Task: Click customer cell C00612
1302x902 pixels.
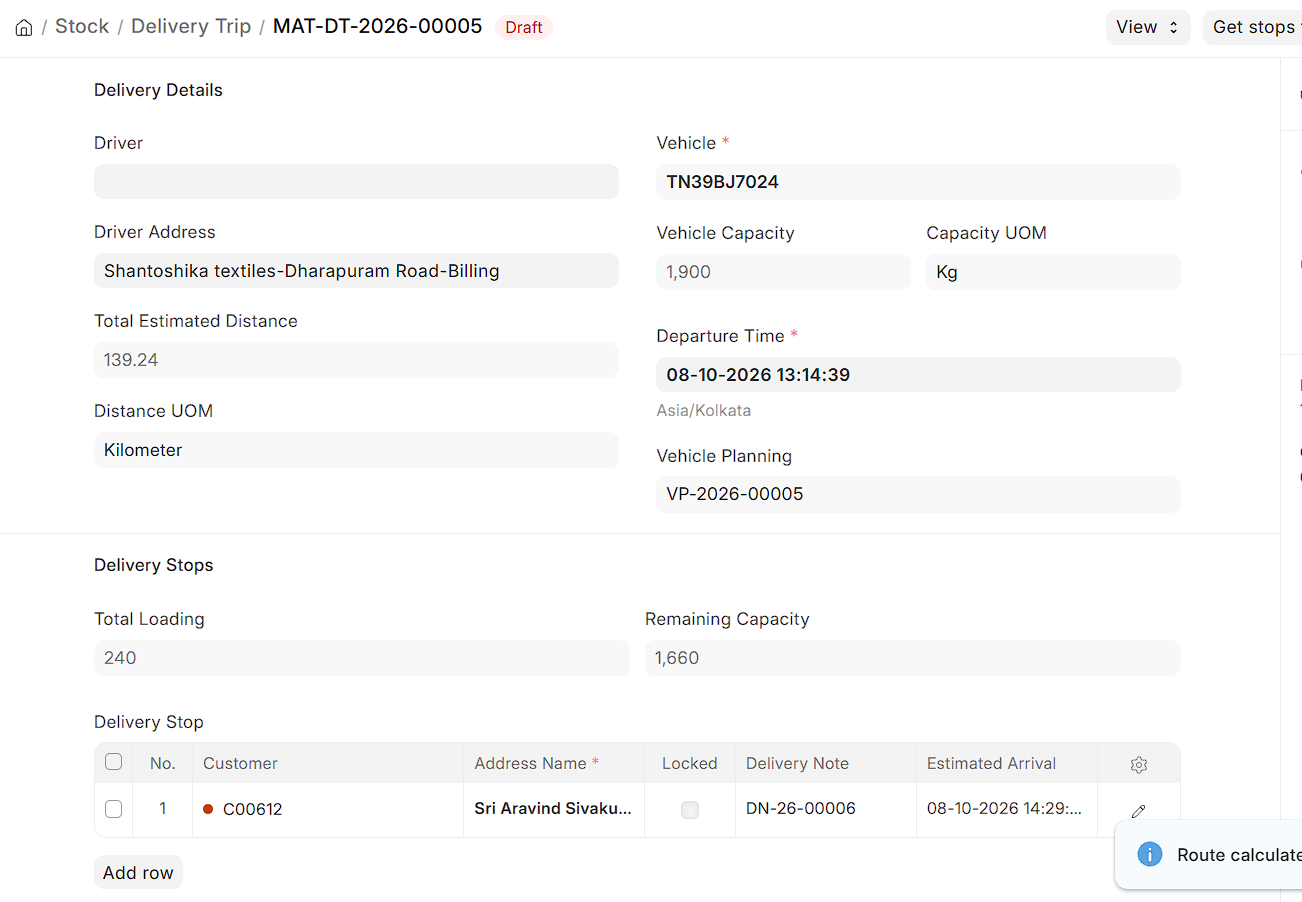Action: [x=328, y=810]
